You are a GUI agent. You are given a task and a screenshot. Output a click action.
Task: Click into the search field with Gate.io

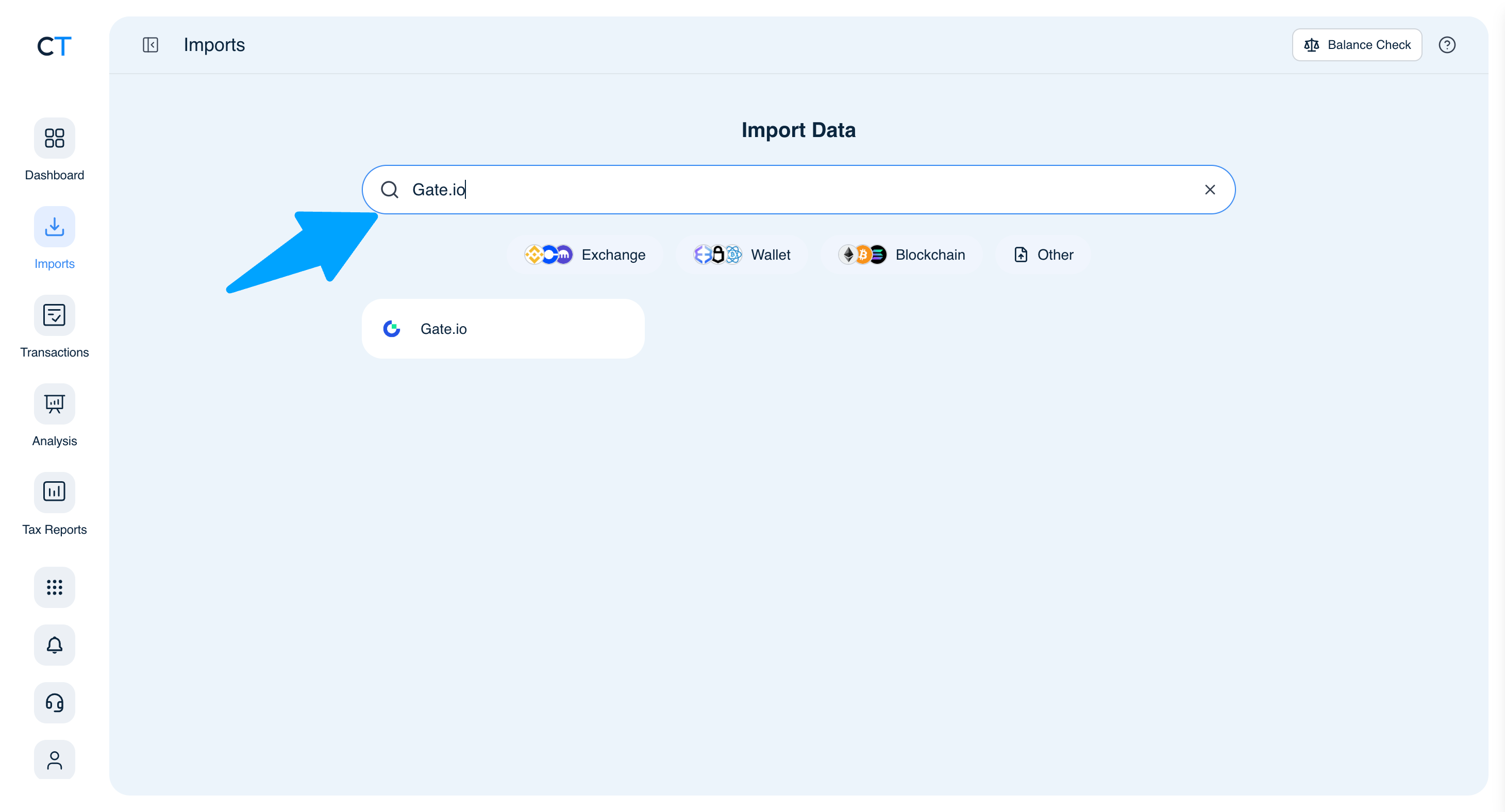[799, 190]
